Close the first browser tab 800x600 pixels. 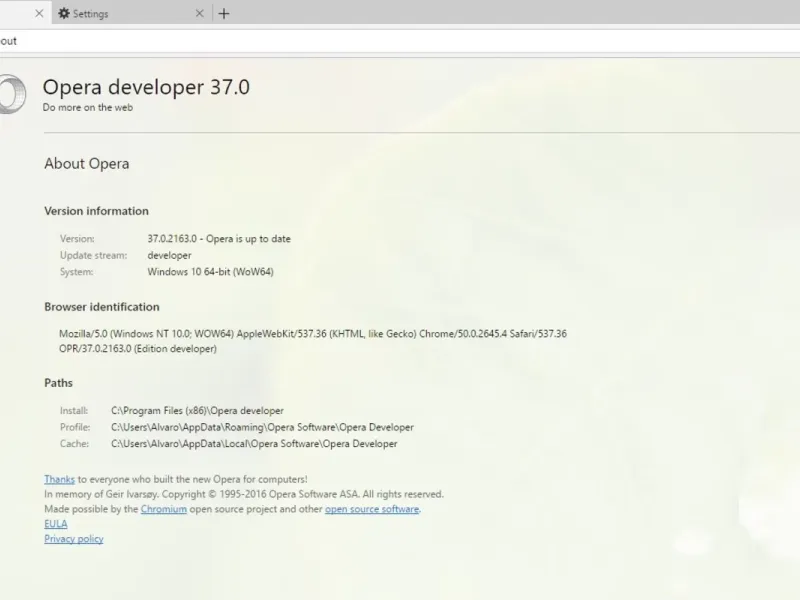[39, 14]
